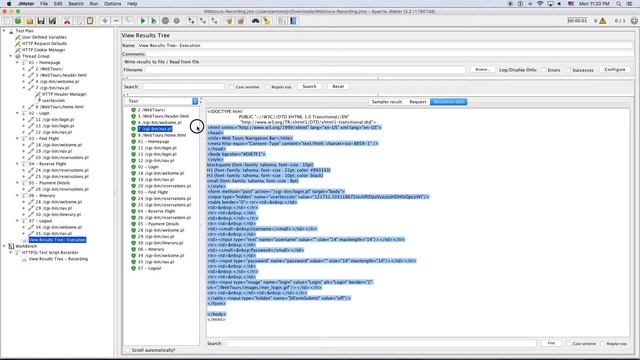The height and width of the screenshot is (360, 640).
Task: Click the Remote Stop All icon
Action: pos(203,21)
